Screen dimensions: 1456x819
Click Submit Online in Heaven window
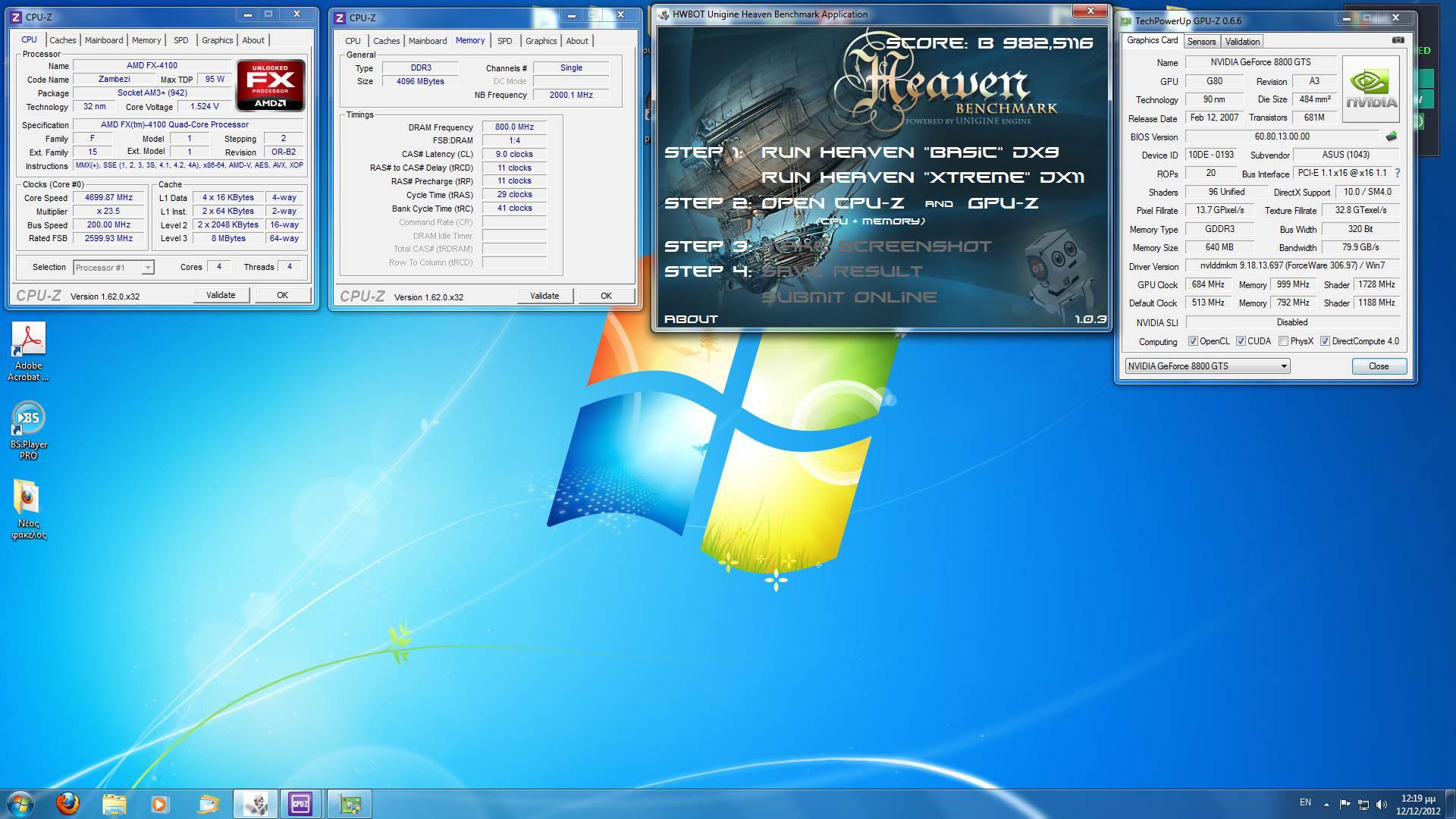tap(849, 297)
